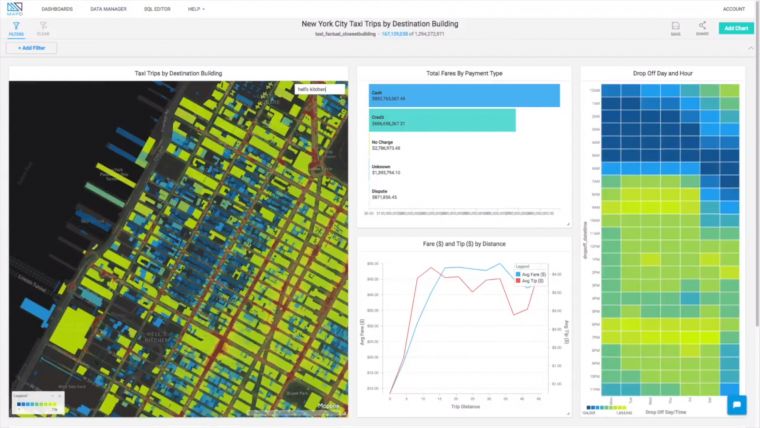Click the Add Chart button
This screenshot has height=428, width=760.
click(736, 28)
